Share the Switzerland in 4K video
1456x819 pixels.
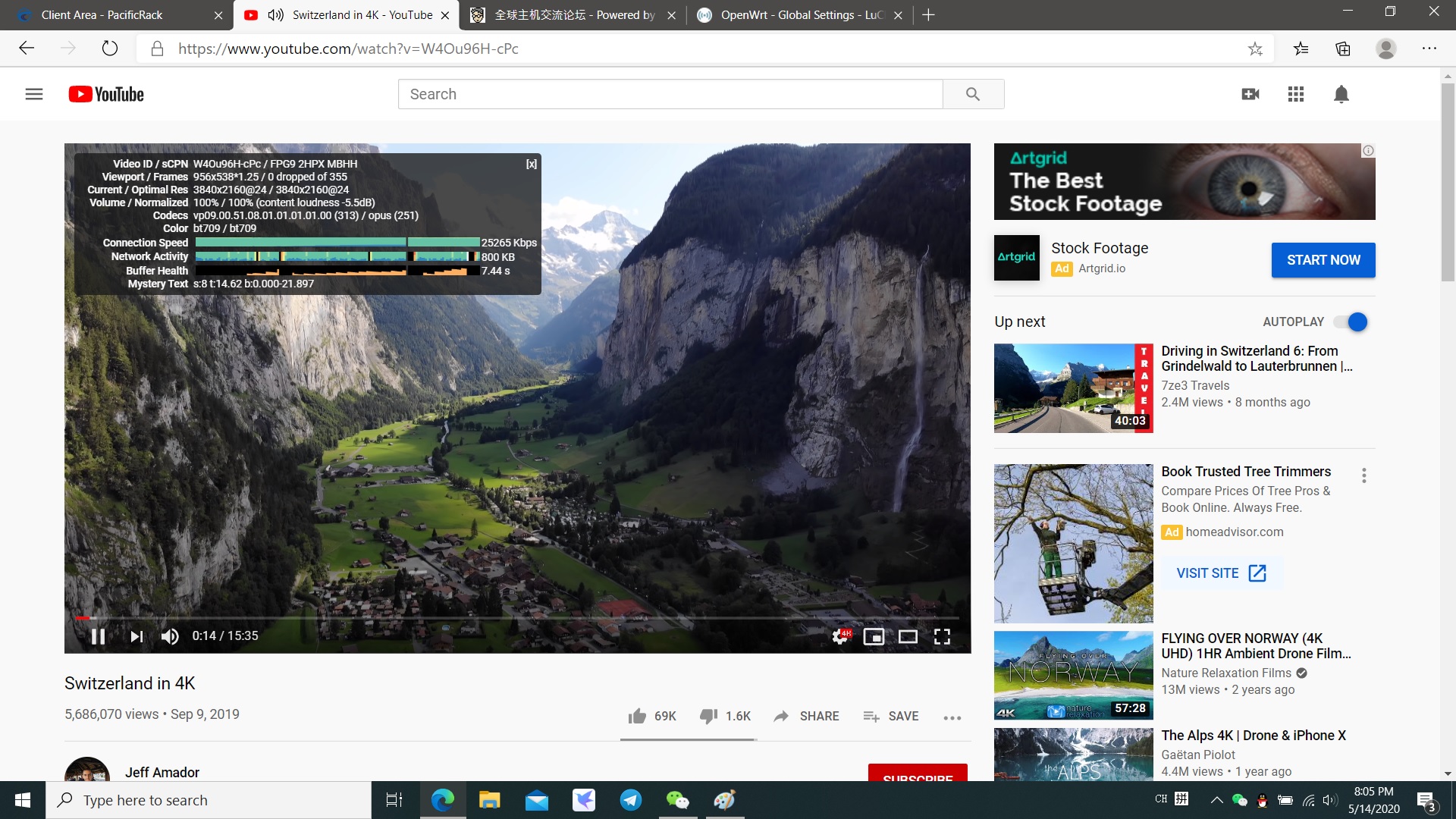tap(806, 716)
